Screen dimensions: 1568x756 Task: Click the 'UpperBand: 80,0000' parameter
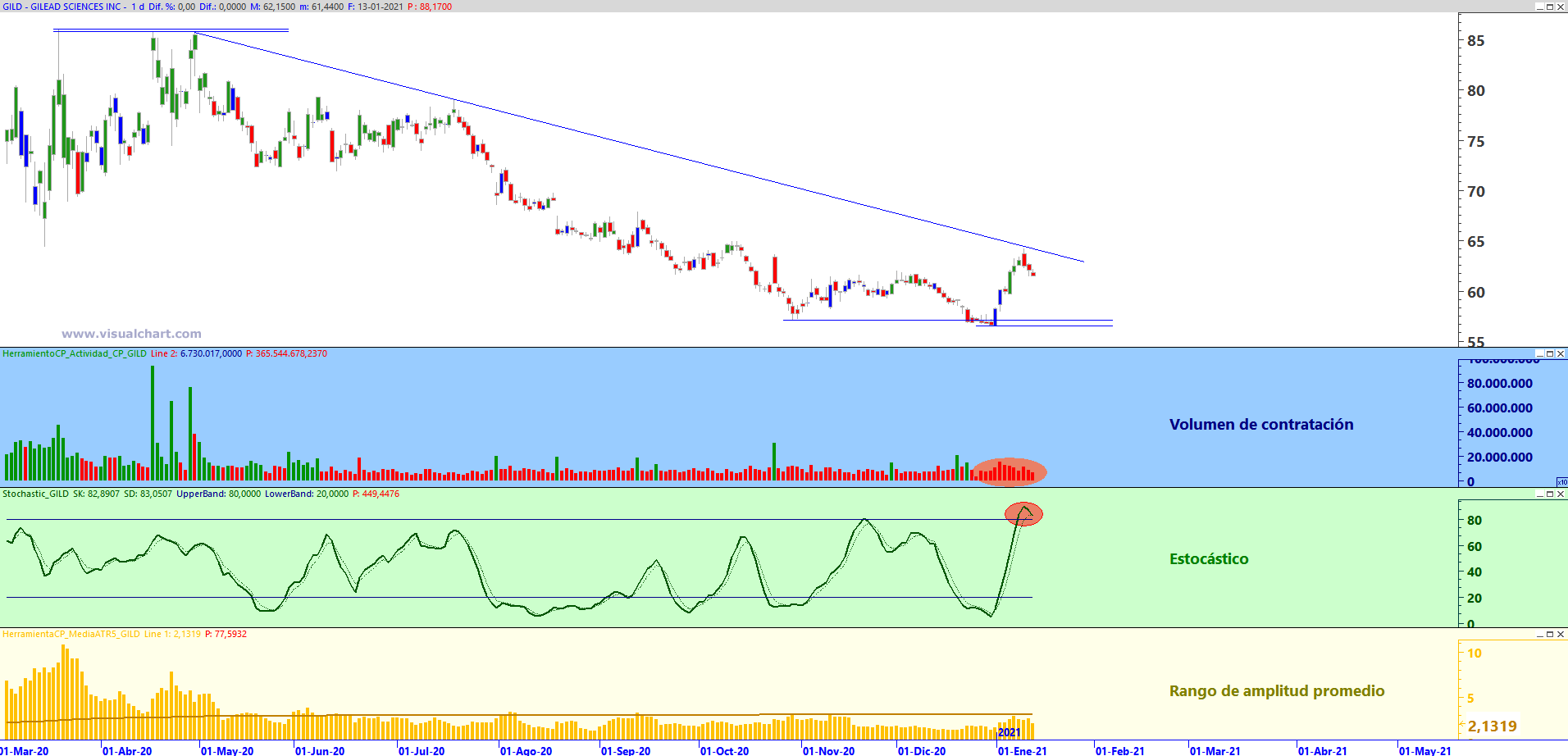tap(218, 494)
